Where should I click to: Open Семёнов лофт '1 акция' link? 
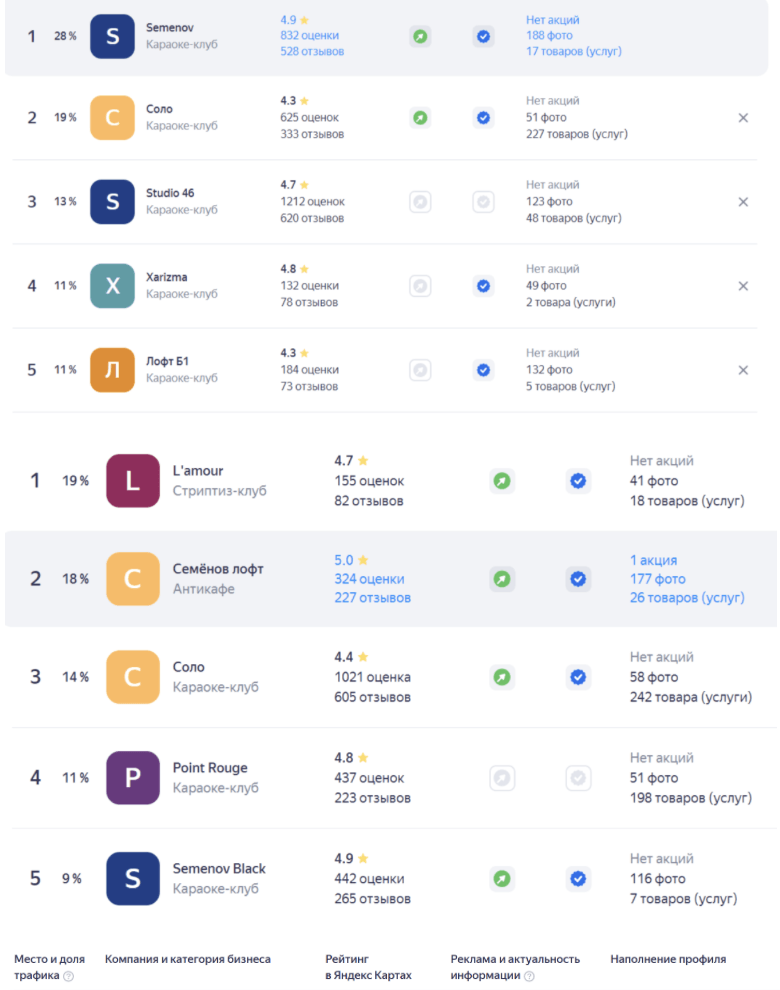[x=654, y=560]
